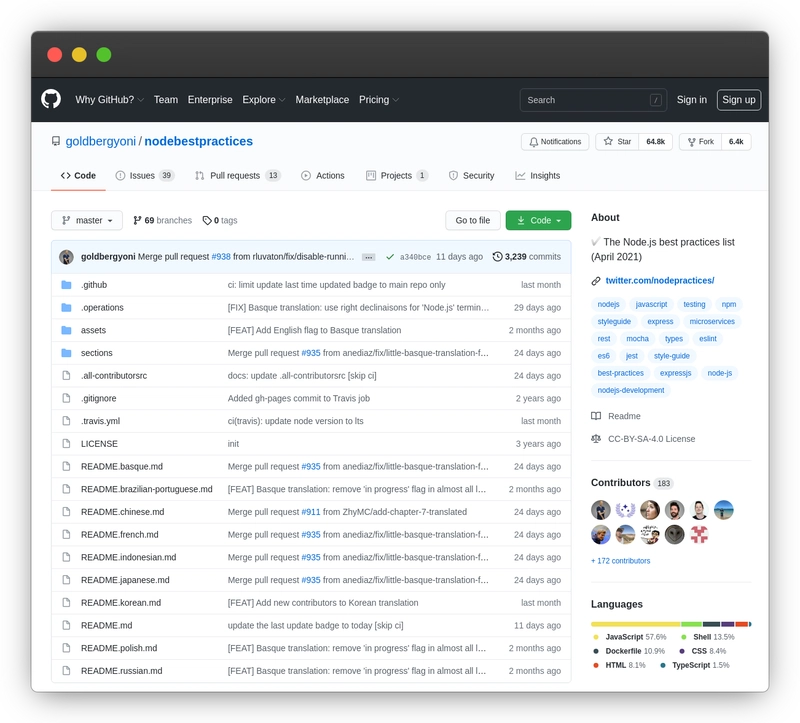Open the README.chinese.md file
The width and height of the screenshot is (800, 723).
tap(122, 512)
